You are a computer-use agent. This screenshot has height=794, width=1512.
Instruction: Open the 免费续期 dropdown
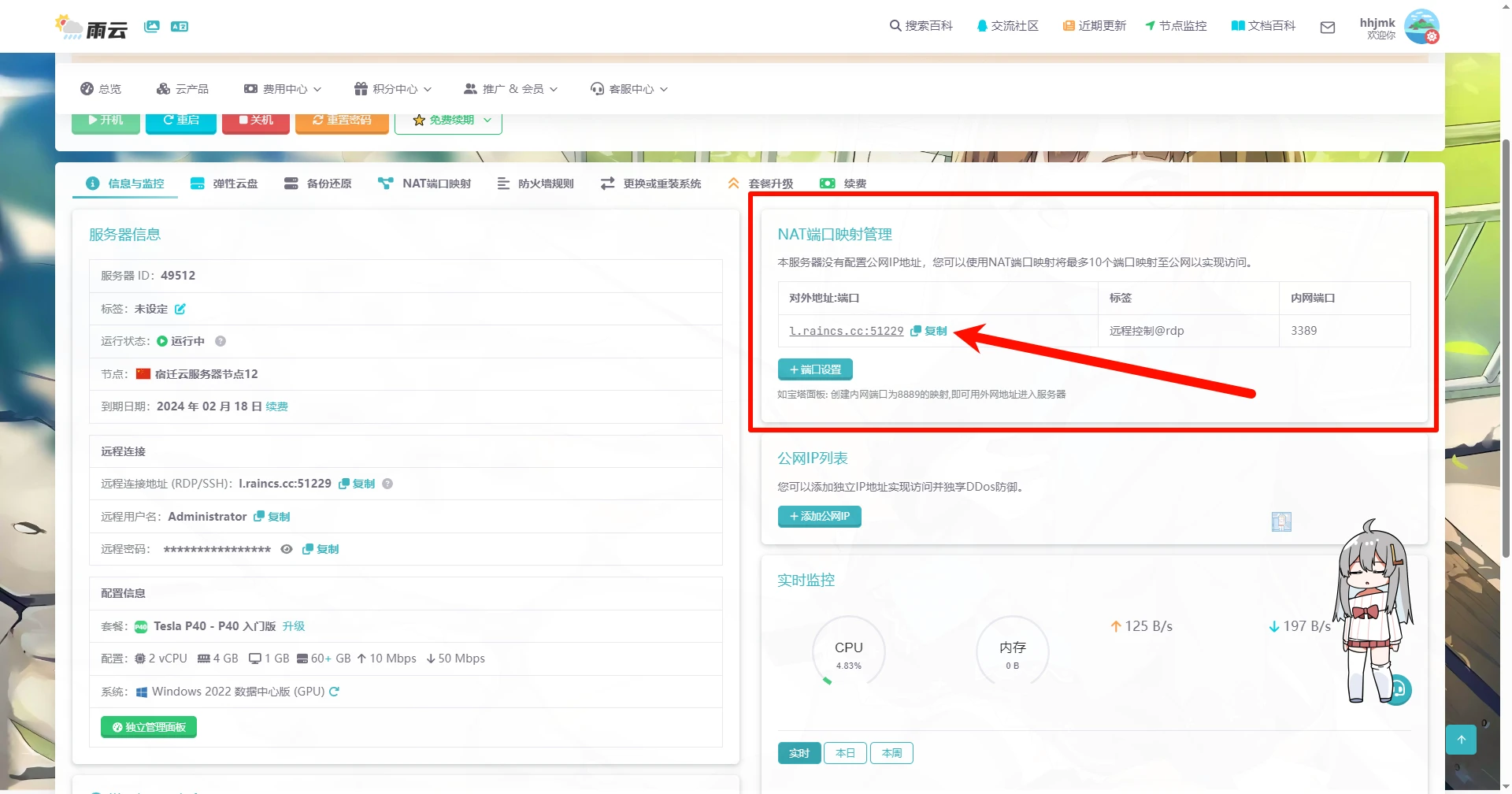[448, 121]
